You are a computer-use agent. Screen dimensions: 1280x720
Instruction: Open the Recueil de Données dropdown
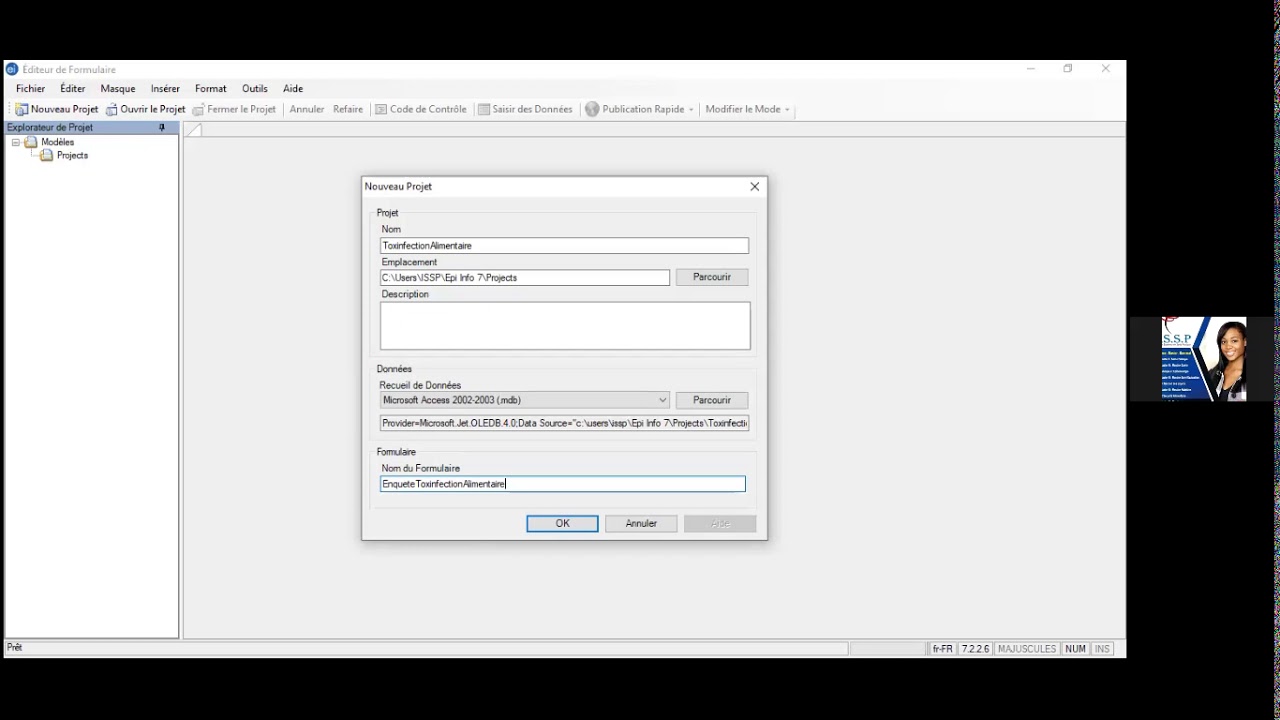525,400
